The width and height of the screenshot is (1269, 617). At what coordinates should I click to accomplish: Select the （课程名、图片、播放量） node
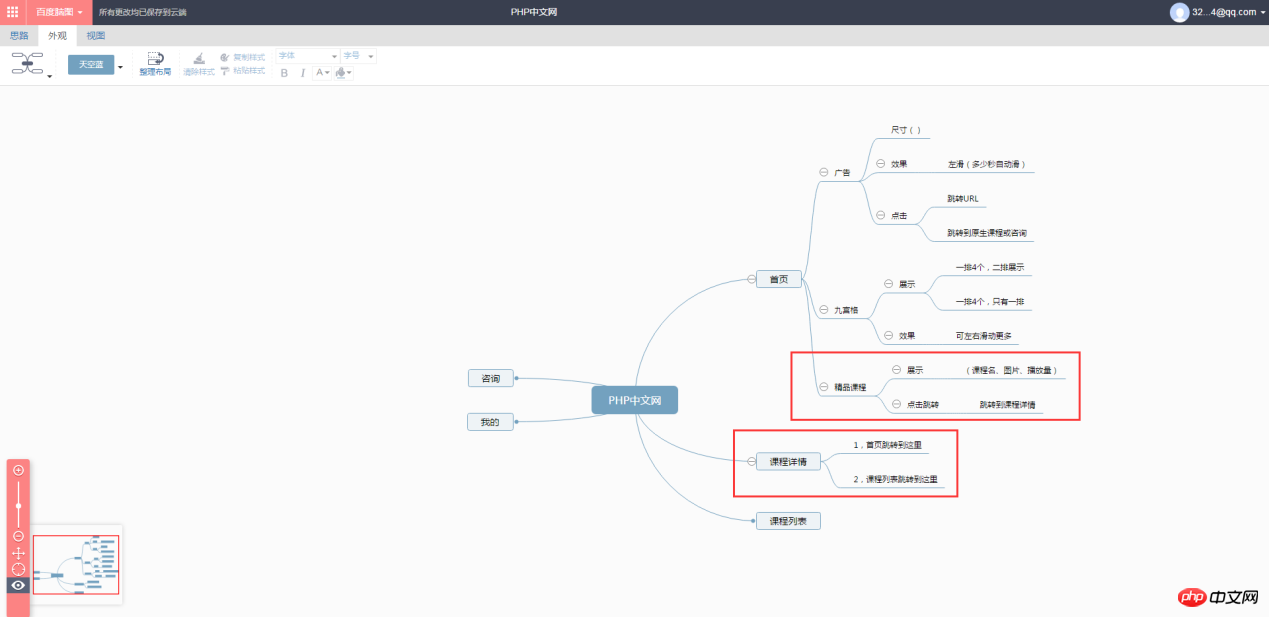point(1012,370)
